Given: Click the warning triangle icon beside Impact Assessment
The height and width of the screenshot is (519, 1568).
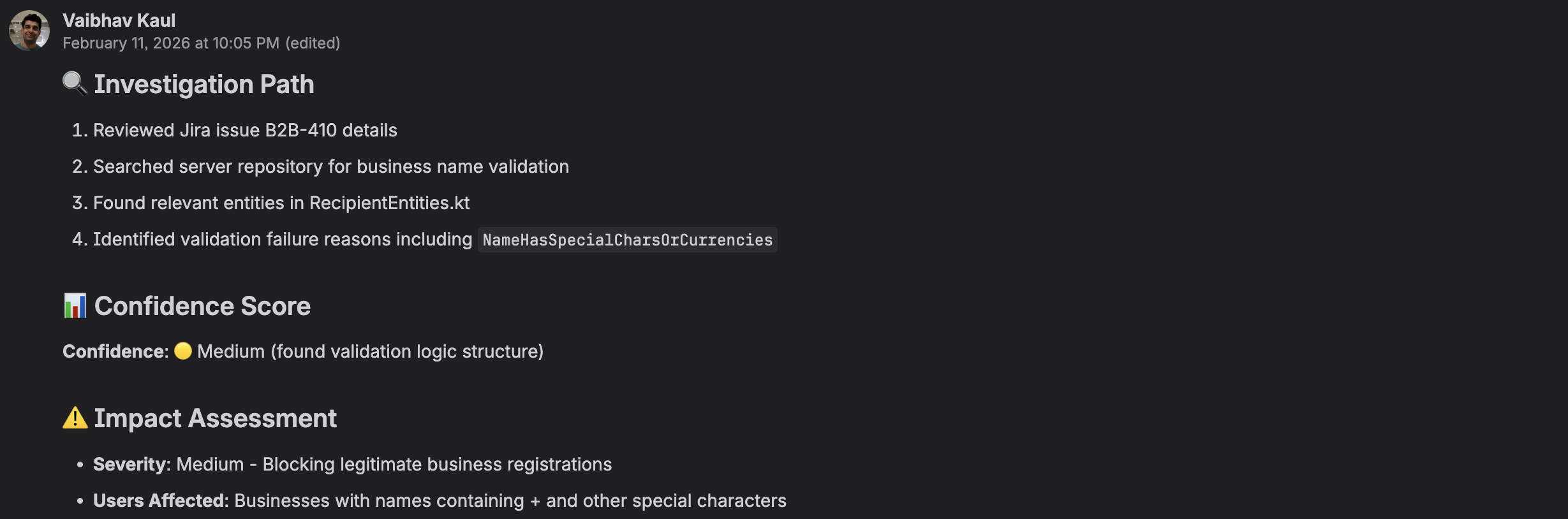Looking at the screenshot, I should click(x=75, y=418).
